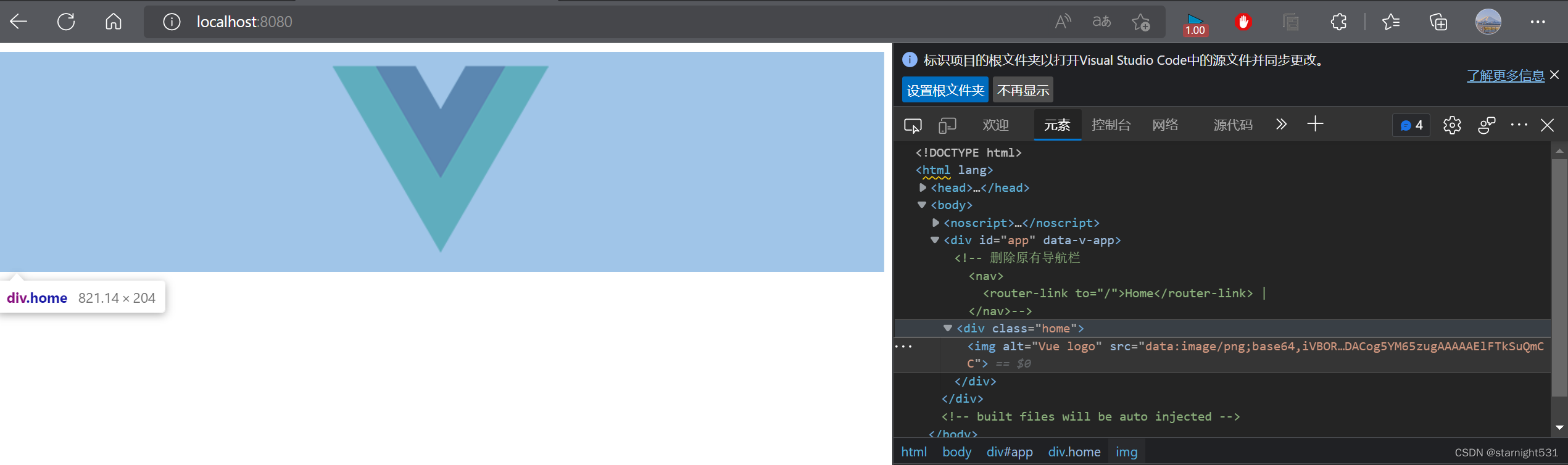Open the user profile avatar
Screen dimensions: 1568x465
pos(1488,22)
